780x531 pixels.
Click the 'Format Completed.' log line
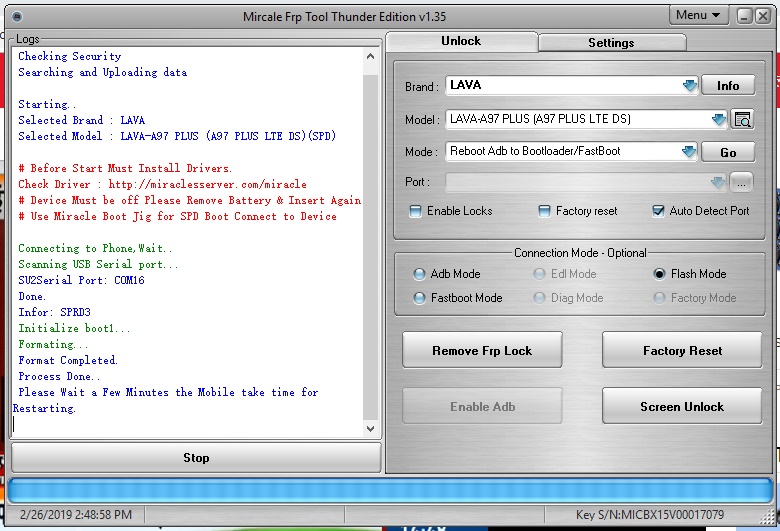68,360
